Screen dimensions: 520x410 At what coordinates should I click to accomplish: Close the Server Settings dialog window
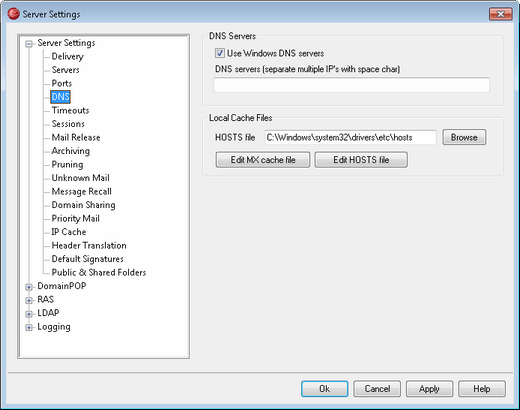pyautogui.click(x=501, y=14)
